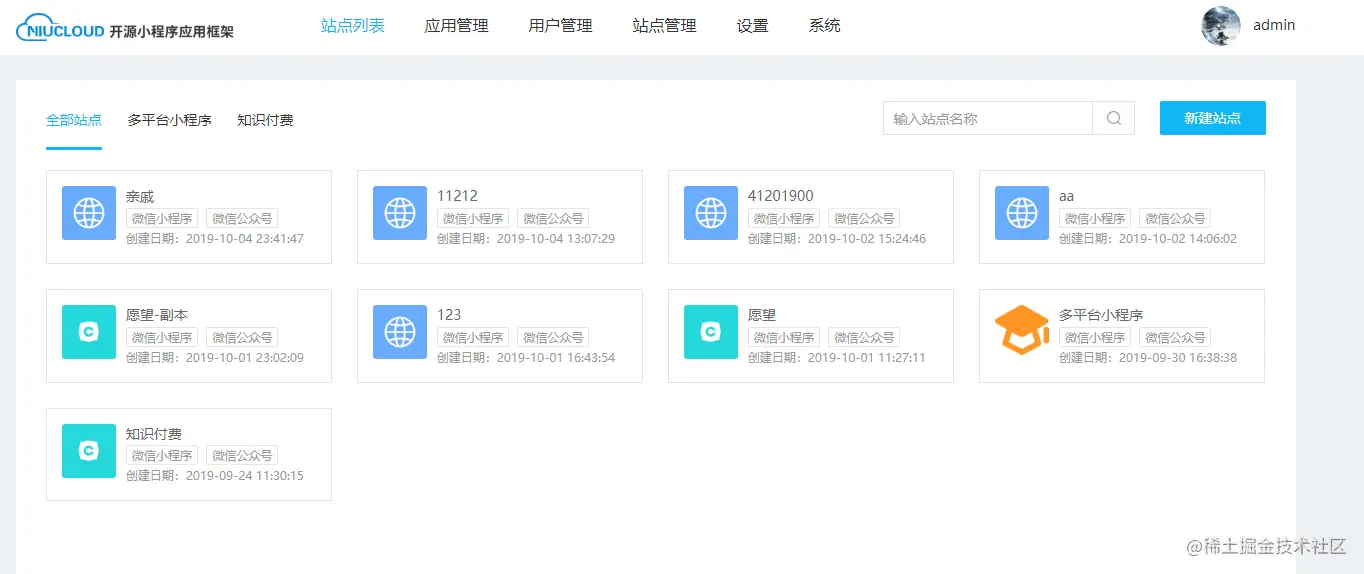
Task: Click globe icon of 123 site
Action: point(400,332)
